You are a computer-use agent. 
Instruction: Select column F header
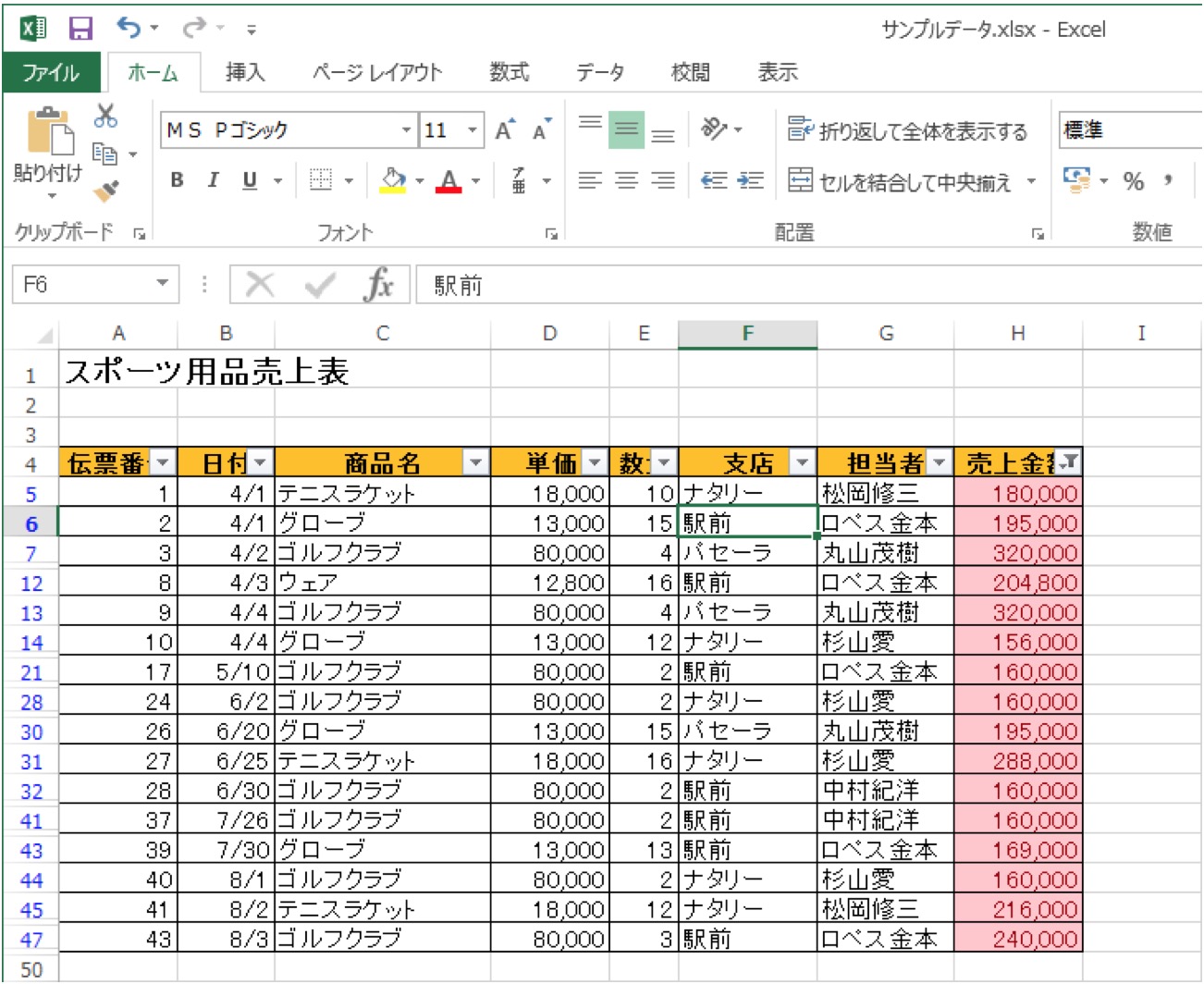pos(747,334)
